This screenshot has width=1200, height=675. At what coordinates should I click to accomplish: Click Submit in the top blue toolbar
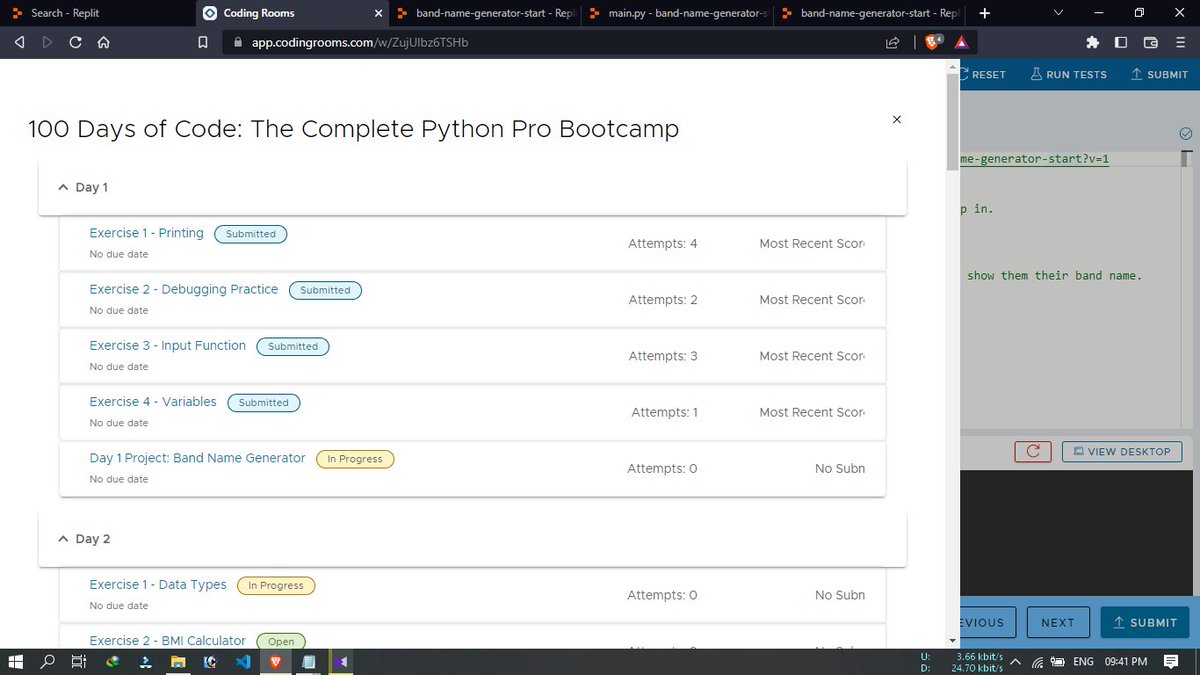coord(1159,75)
